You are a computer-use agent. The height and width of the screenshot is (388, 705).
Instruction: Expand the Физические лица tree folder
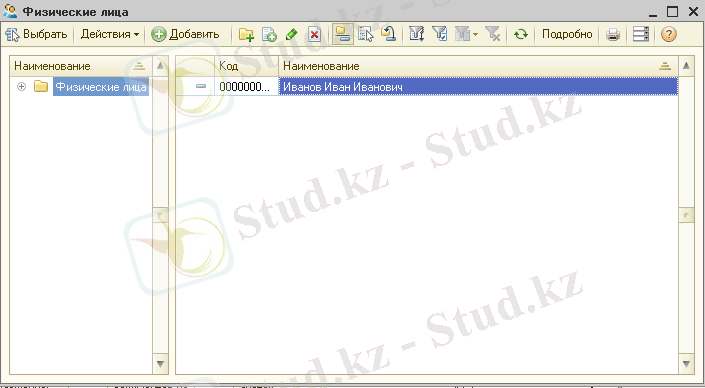point(21,87)
